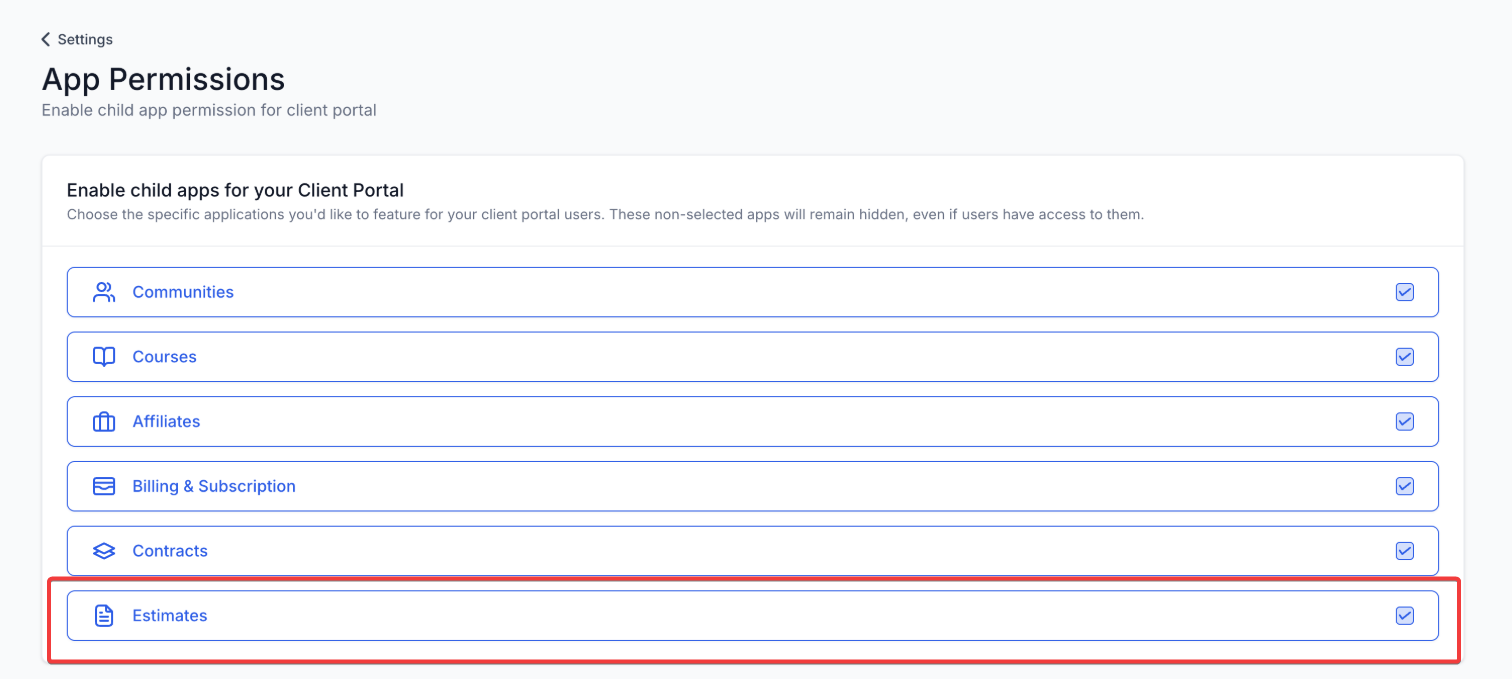This screenshot has height=679, width=1512.
Task: Toggle the Contracts checkbox off
Action: click(1404, 551)
